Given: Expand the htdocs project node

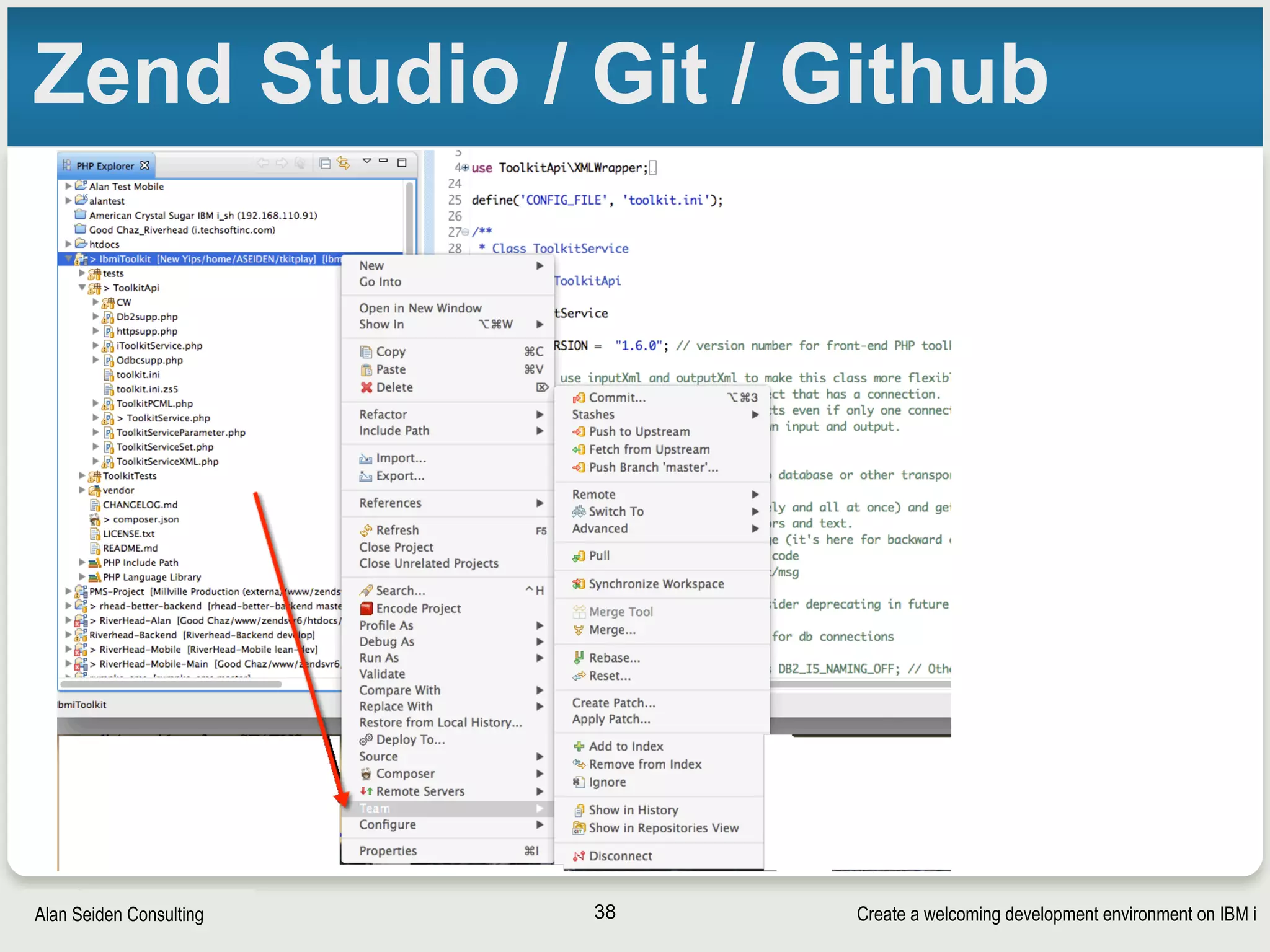Looking at the screenshot, I should 68,244.
